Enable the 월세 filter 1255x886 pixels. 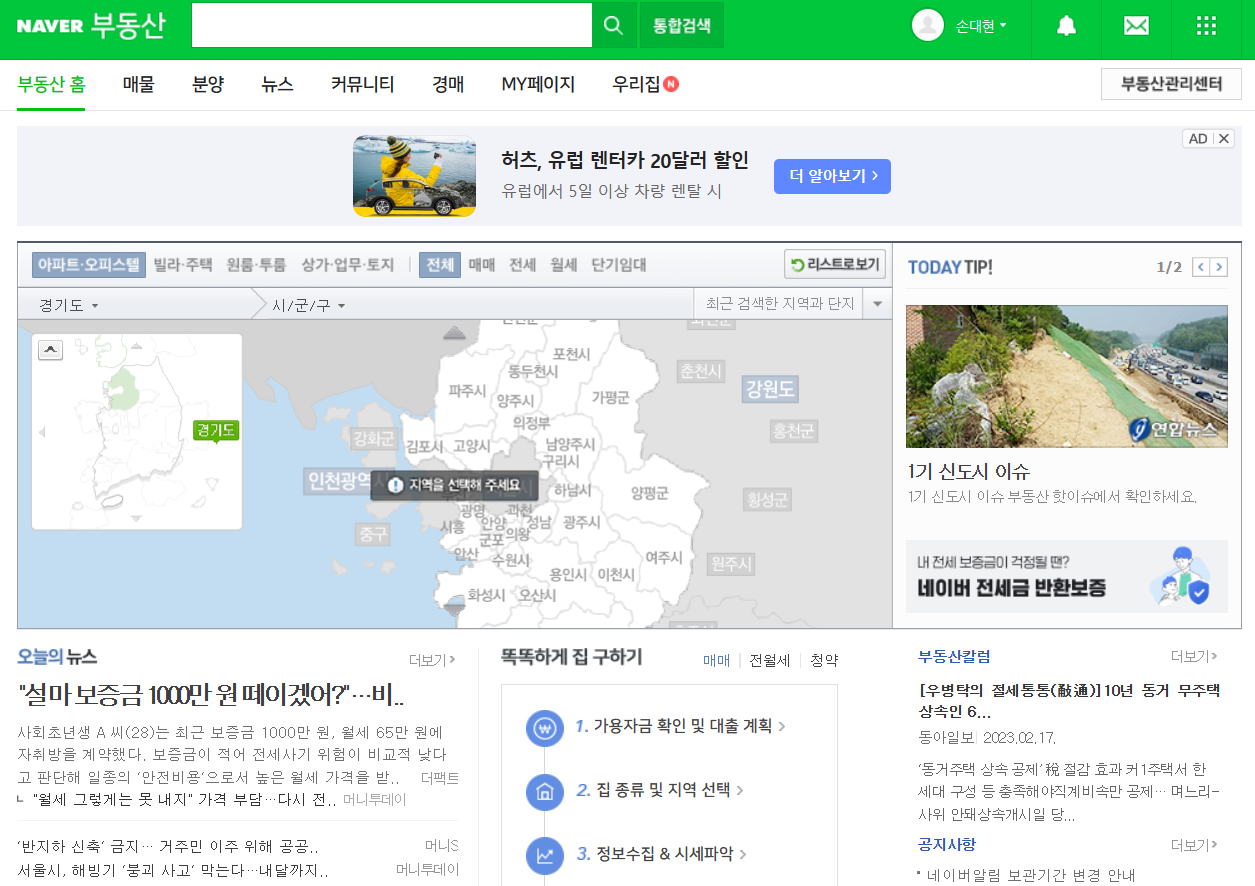click(x=561, y=264)
